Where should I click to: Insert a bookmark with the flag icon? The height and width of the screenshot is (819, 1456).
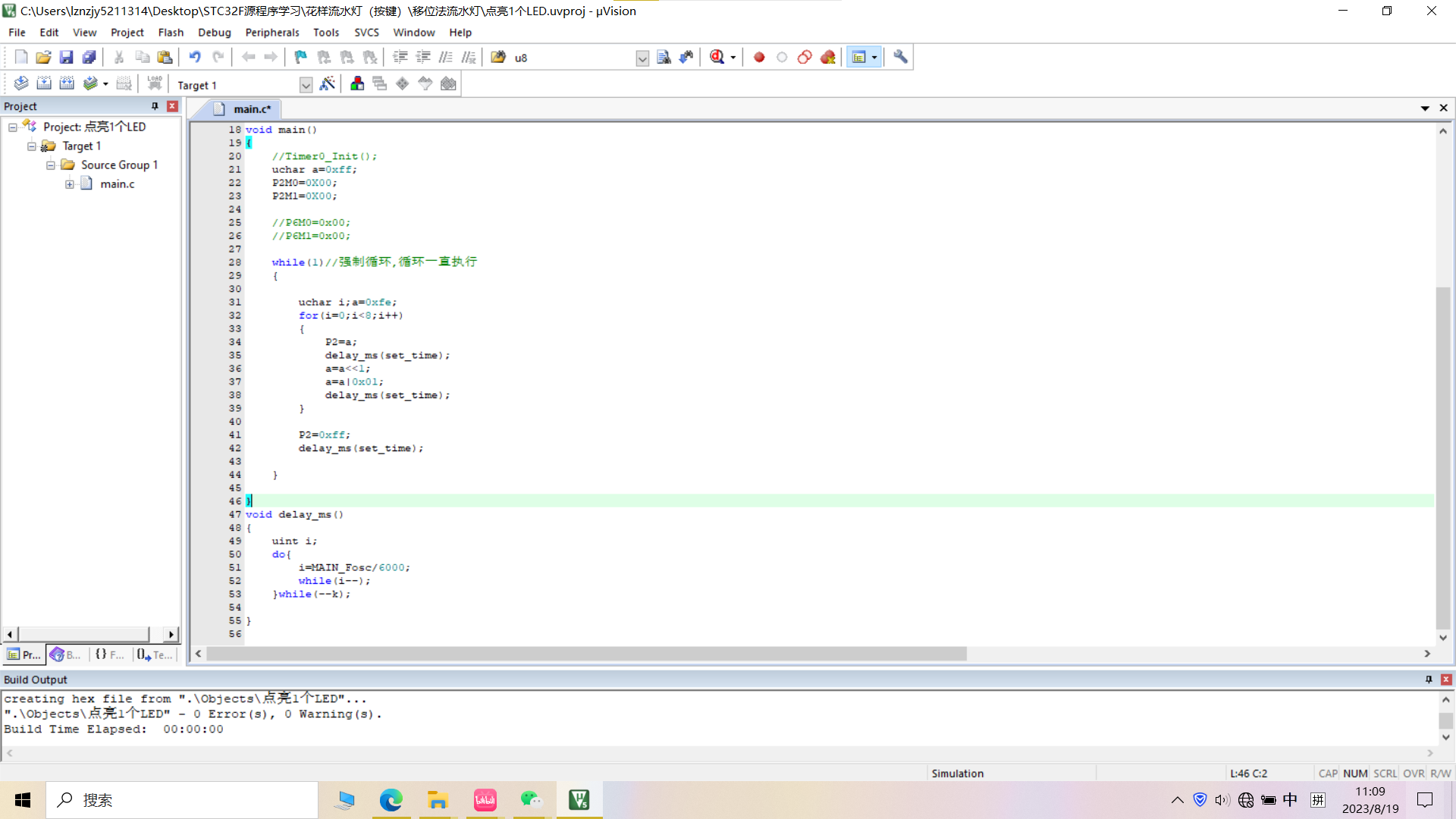(301, 57)
